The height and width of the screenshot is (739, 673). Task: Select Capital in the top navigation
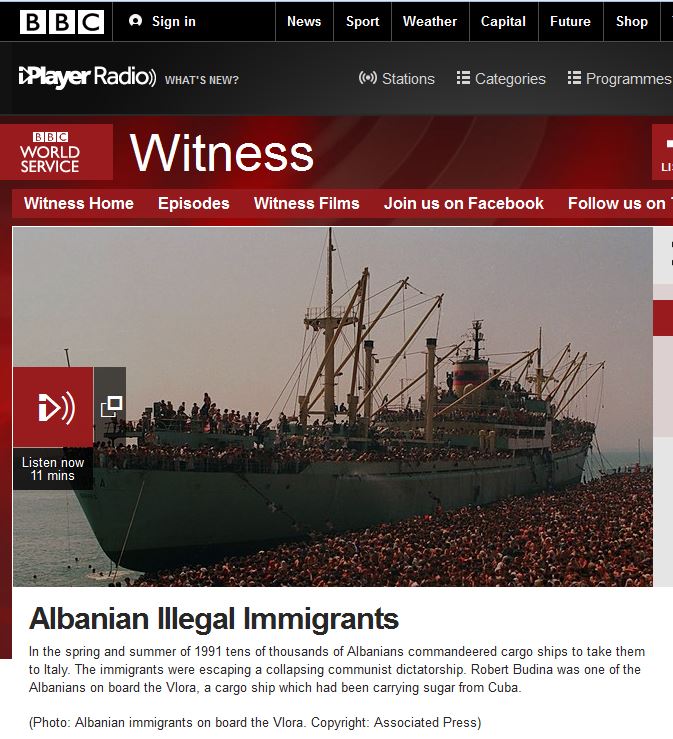click(503, 21)
